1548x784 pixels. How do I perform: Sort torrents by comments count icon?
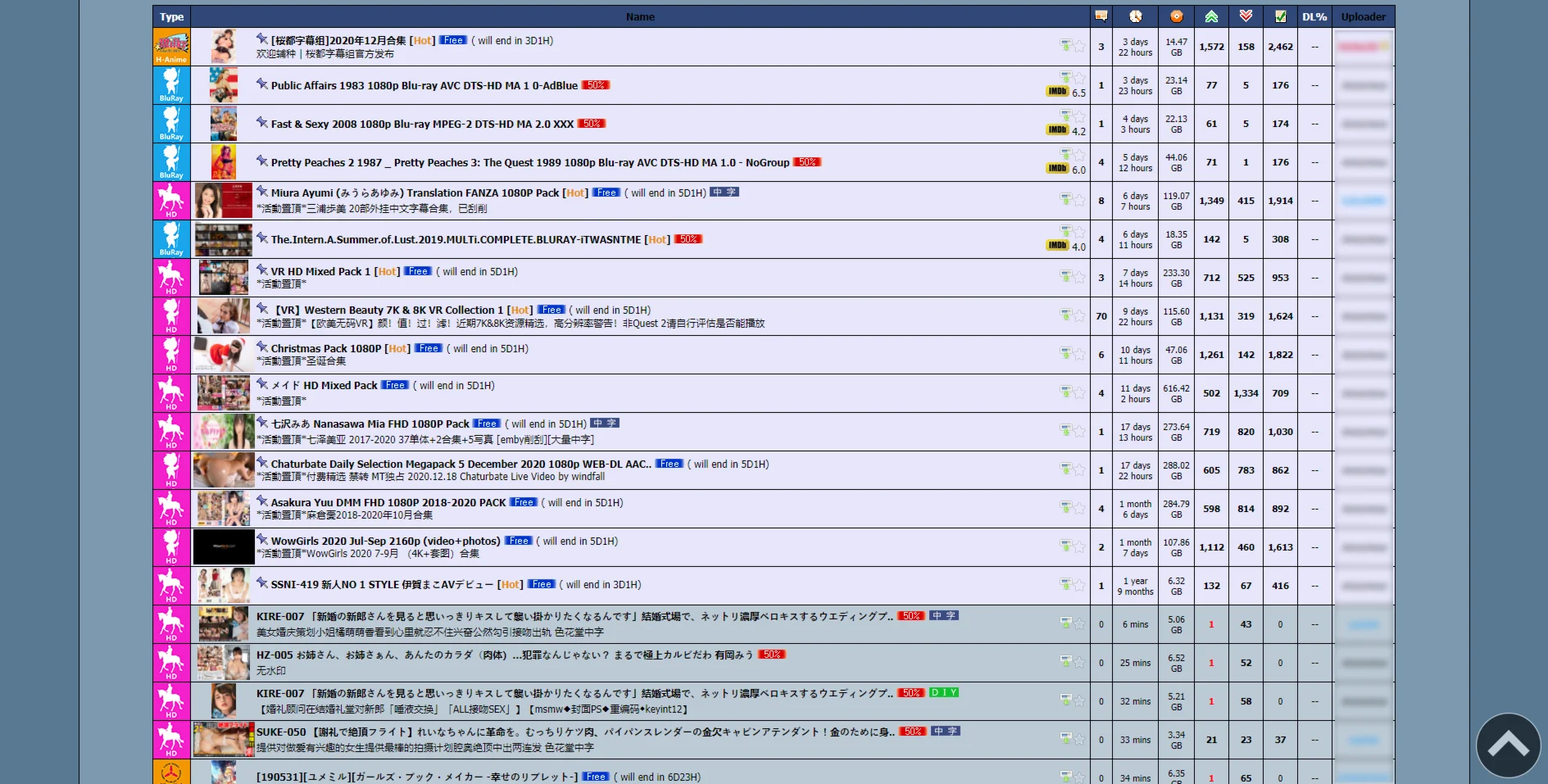(x=1101, y=16)
